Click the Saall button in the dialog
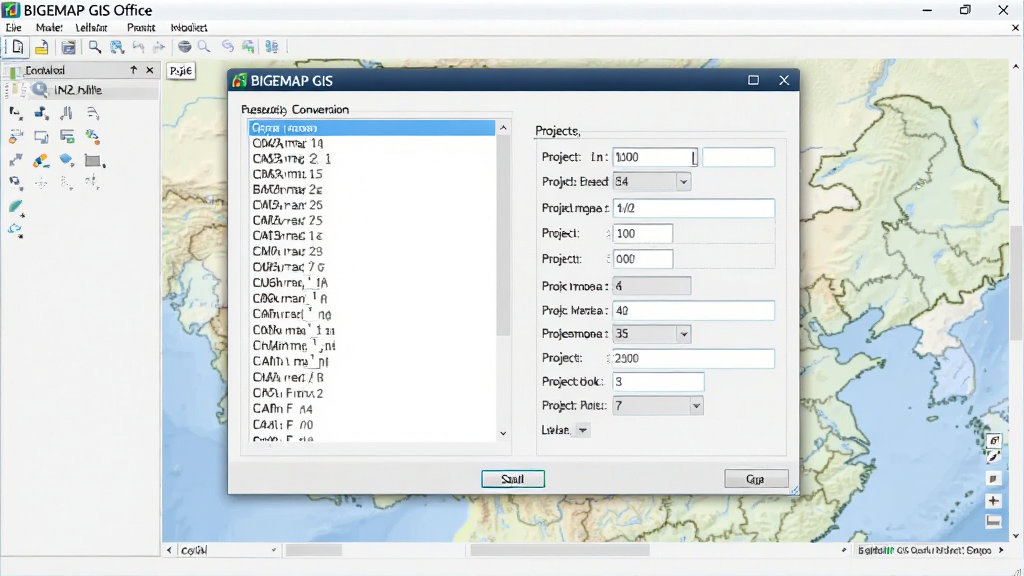Screen dimensions: 1024x576 [x=513, y=479]
